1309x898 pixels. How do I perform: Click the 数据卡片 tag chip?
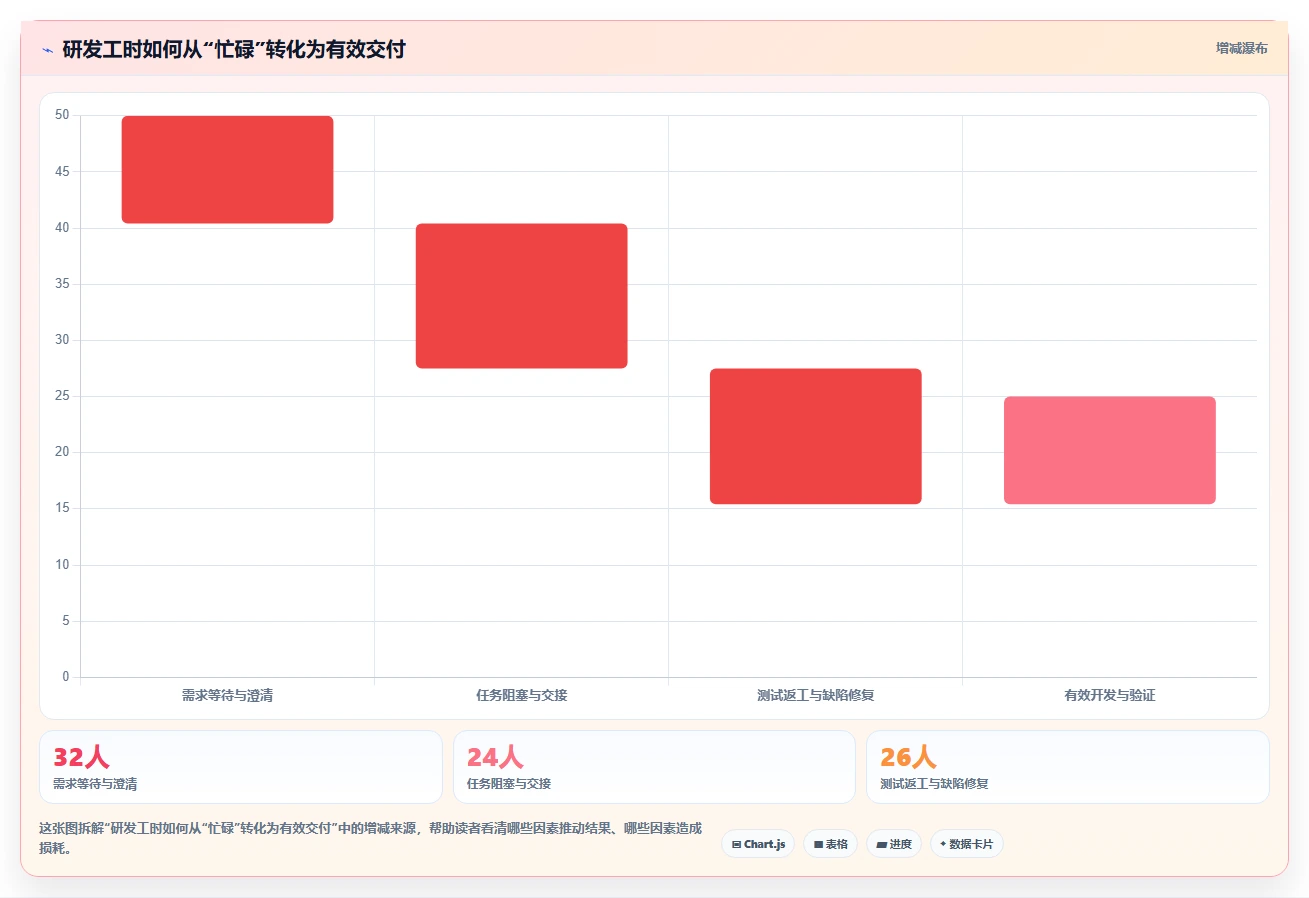tap(966, 844)
